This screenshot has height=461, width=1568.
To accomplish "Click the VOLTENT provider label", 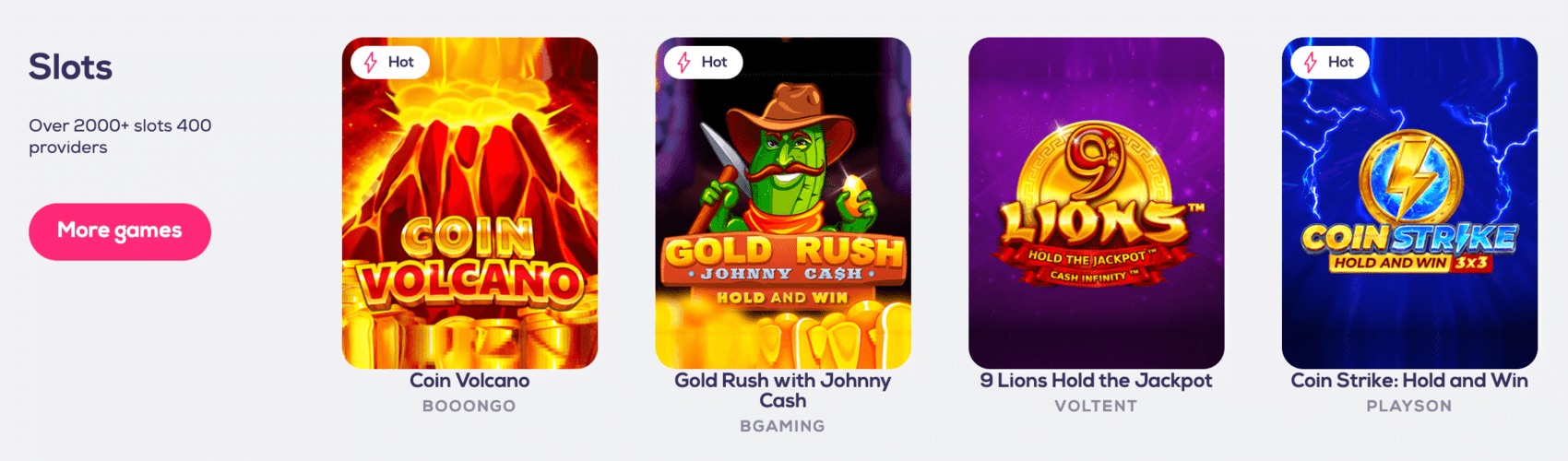I will 1096,406.
